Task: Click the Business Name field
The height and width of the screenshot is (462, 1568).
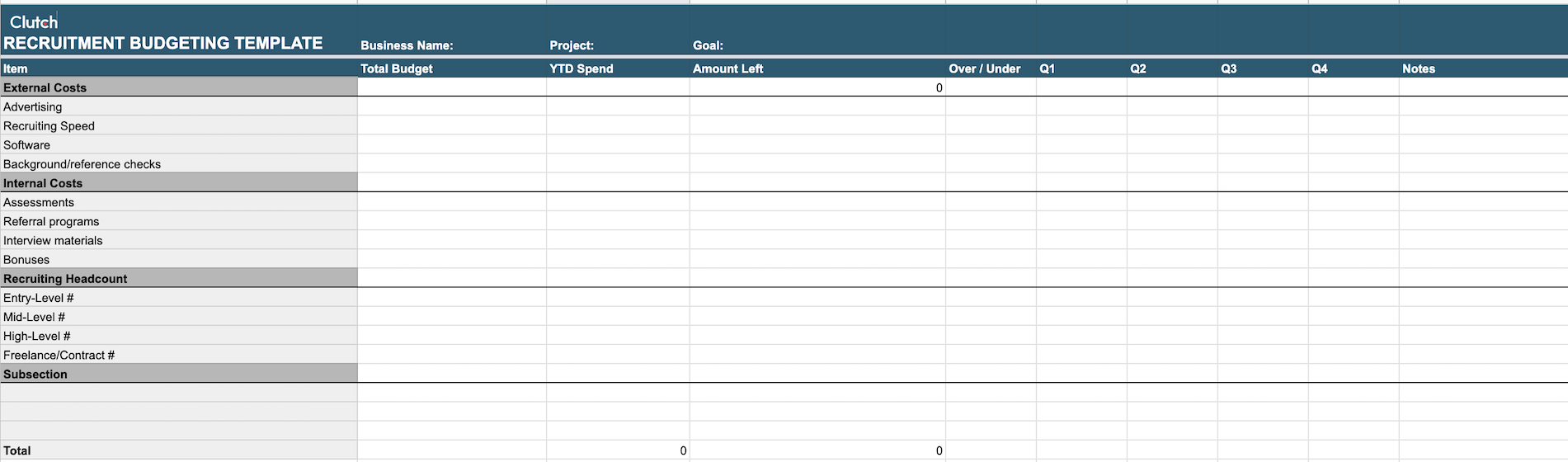Action: (x=407, y=45)
